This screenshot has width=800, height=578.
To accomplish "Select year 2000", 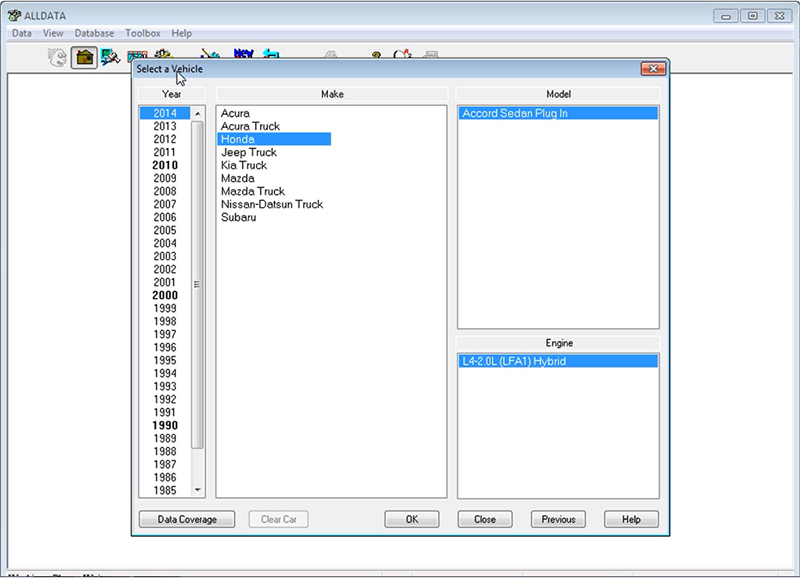I will click(x=165, y=295).
